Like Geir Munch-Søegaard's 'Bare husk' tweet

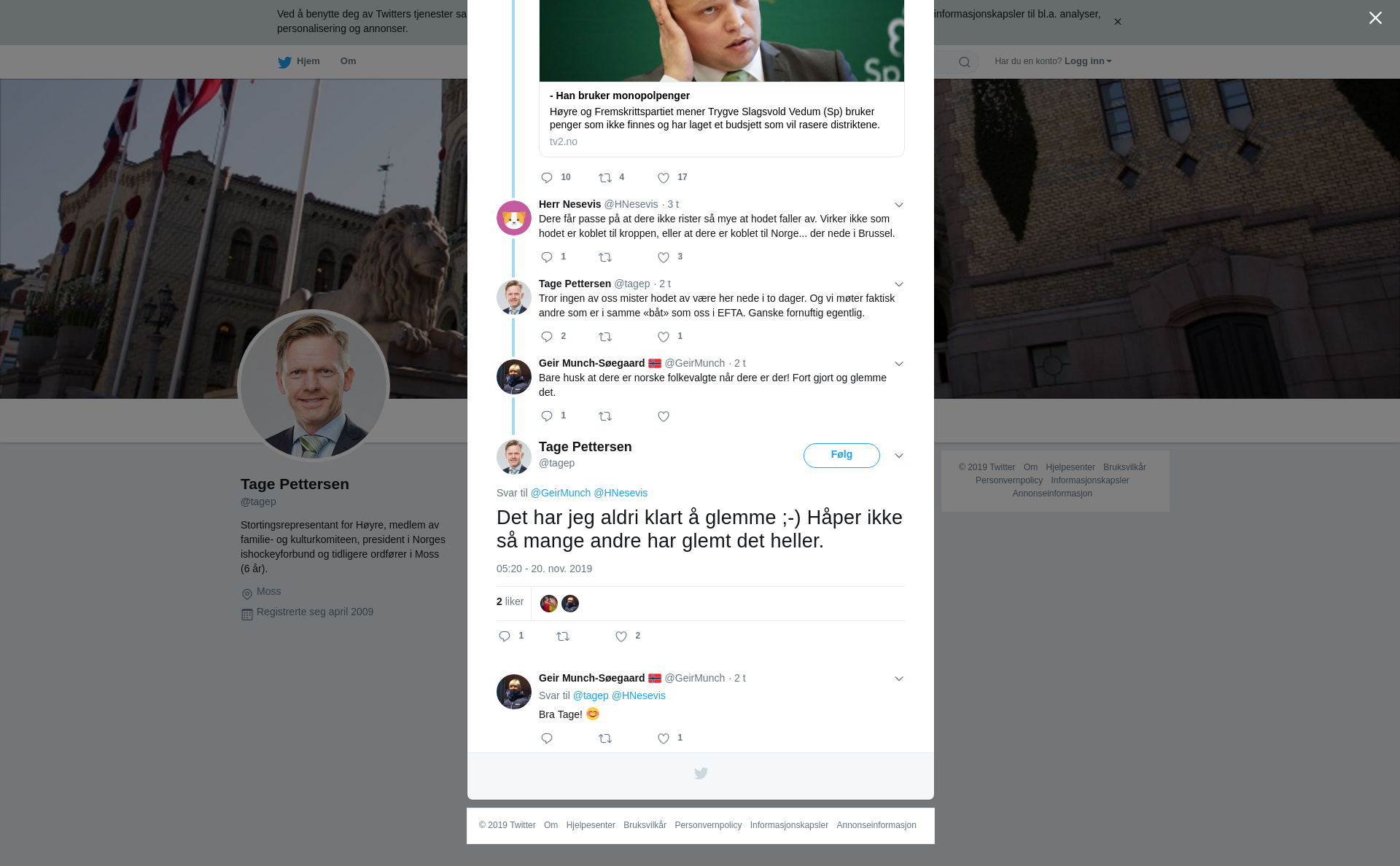[x=664, y=416]
